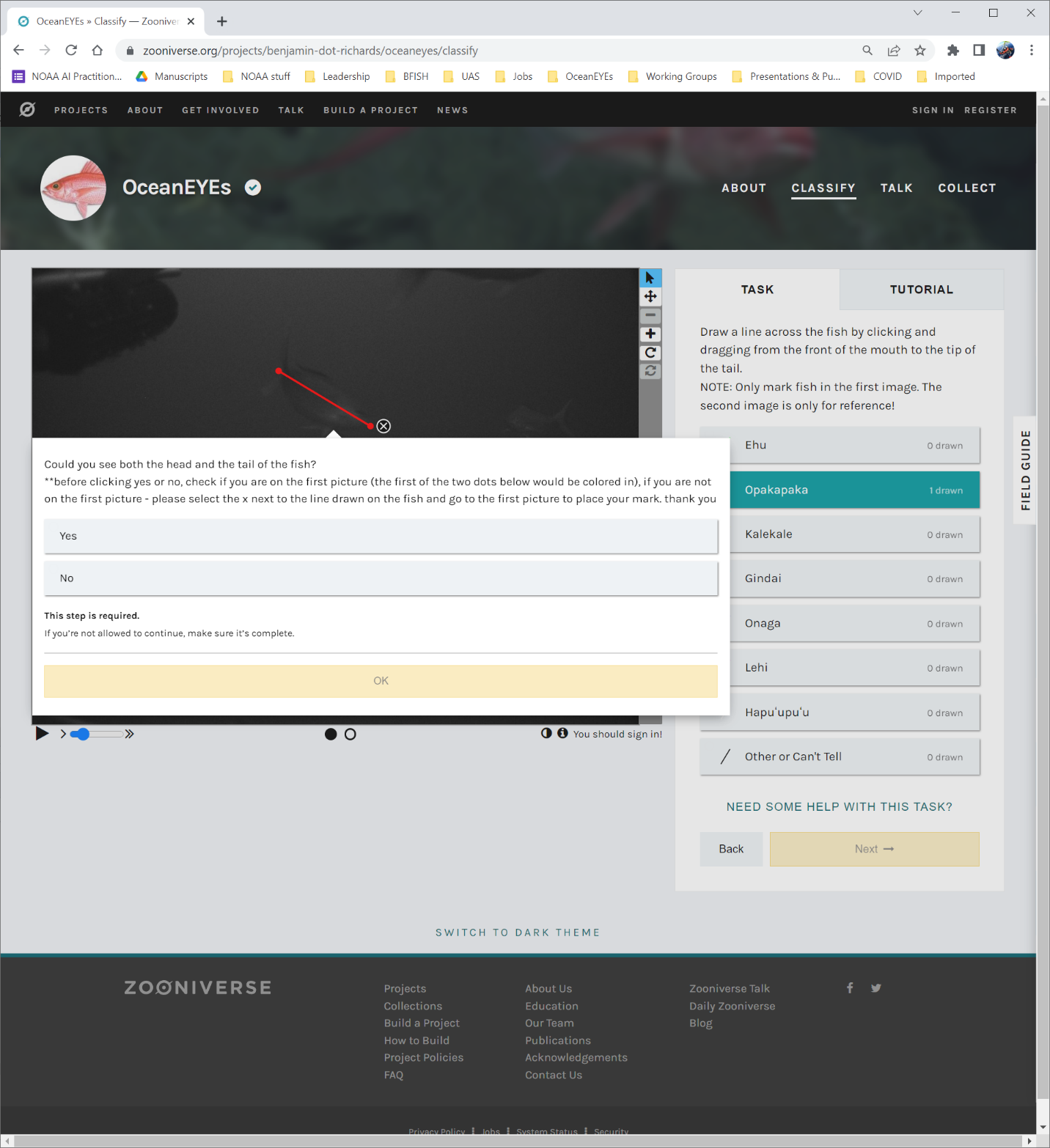Expand the Field Guide side panel
1050x1148 pixels.
point(1025,470)
